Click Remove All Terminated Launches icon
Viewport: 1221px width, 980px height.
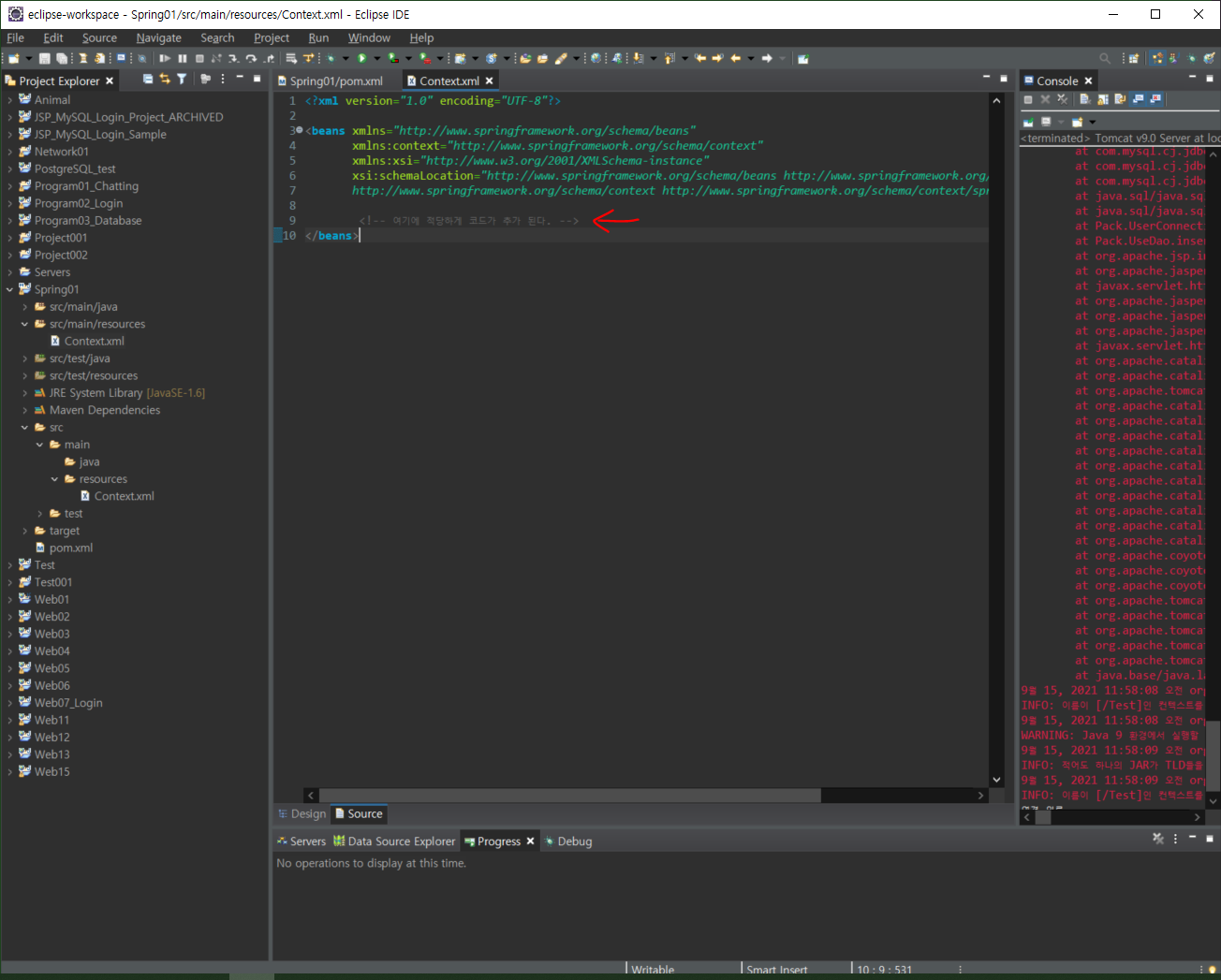1063,99
